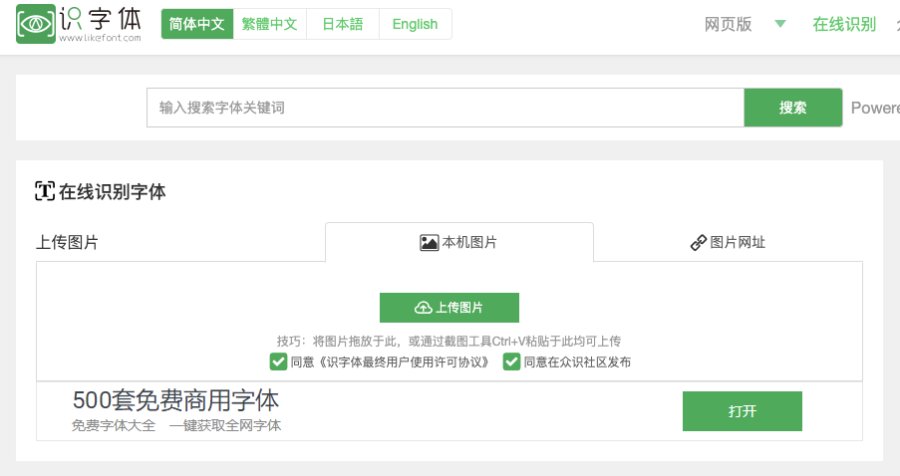The width and height of the screenshot is (900, 476).
Task: Open 在线识别 in the top navigation
Action: (844, 24)
